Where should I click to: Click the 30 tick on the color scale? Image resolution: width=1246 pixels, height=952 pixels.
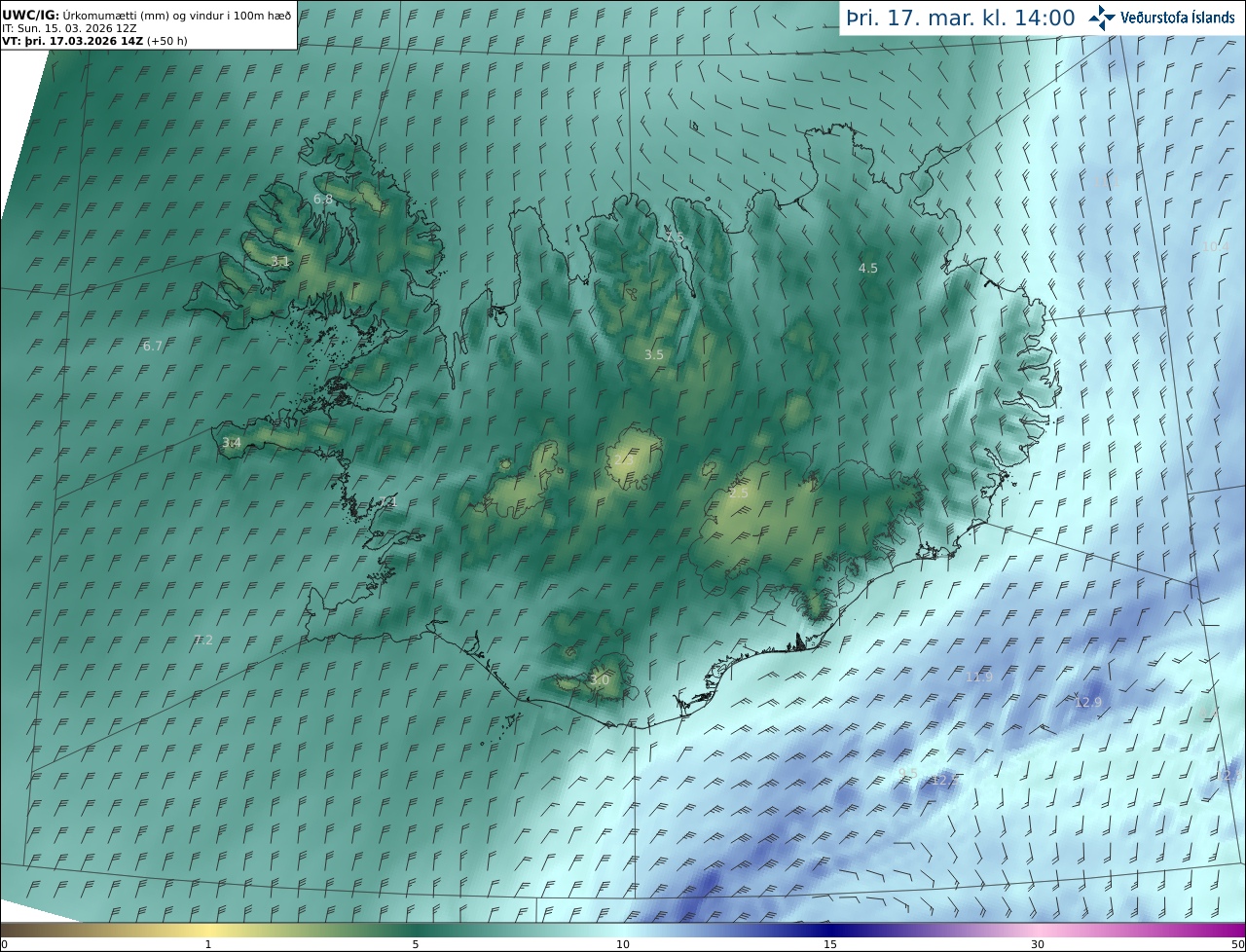tap(1038, 944)
